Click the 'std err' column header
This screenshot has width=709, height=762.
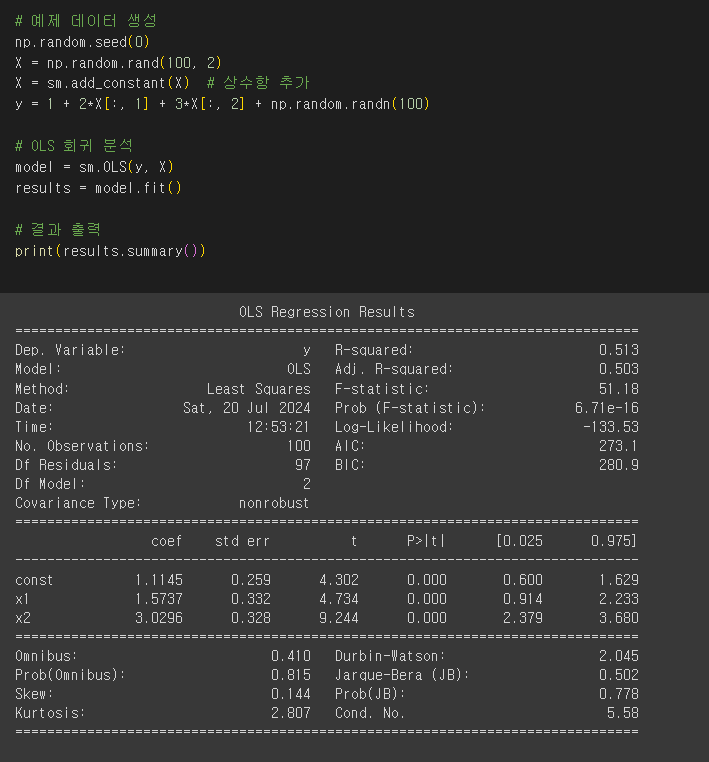tap(242, 541)
